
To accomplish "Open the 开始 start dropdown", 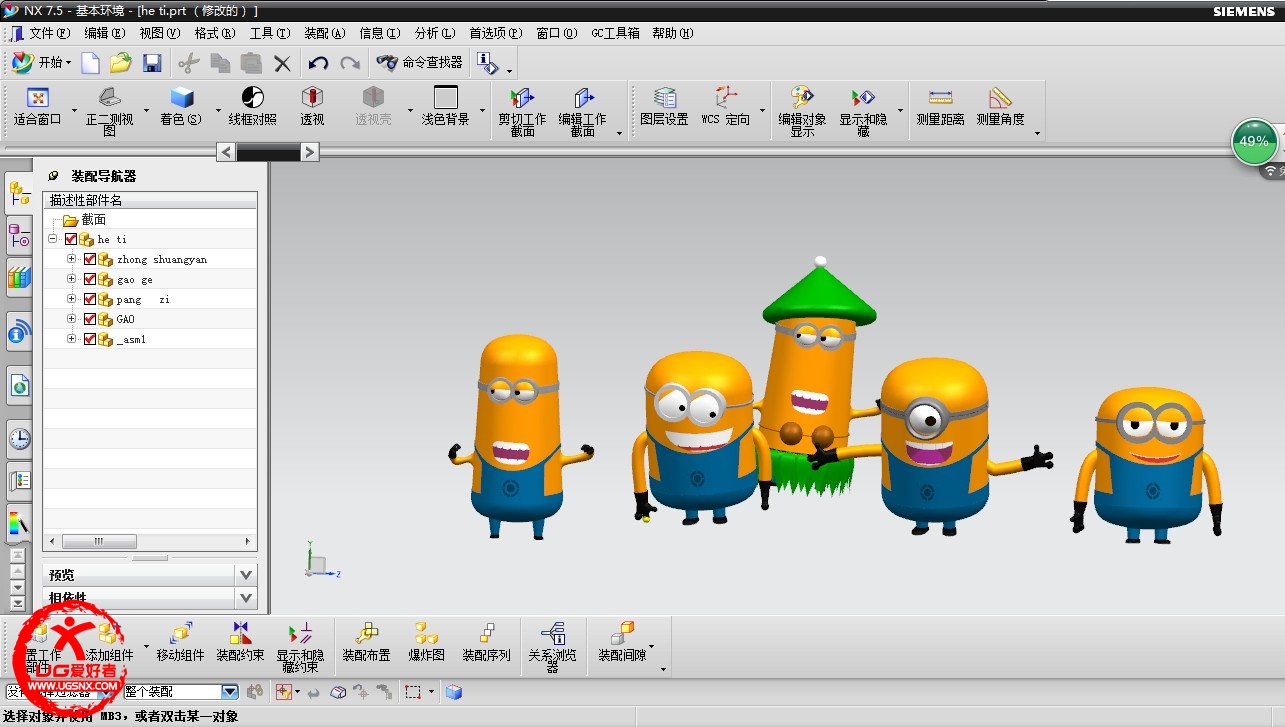I will point(42,62).
